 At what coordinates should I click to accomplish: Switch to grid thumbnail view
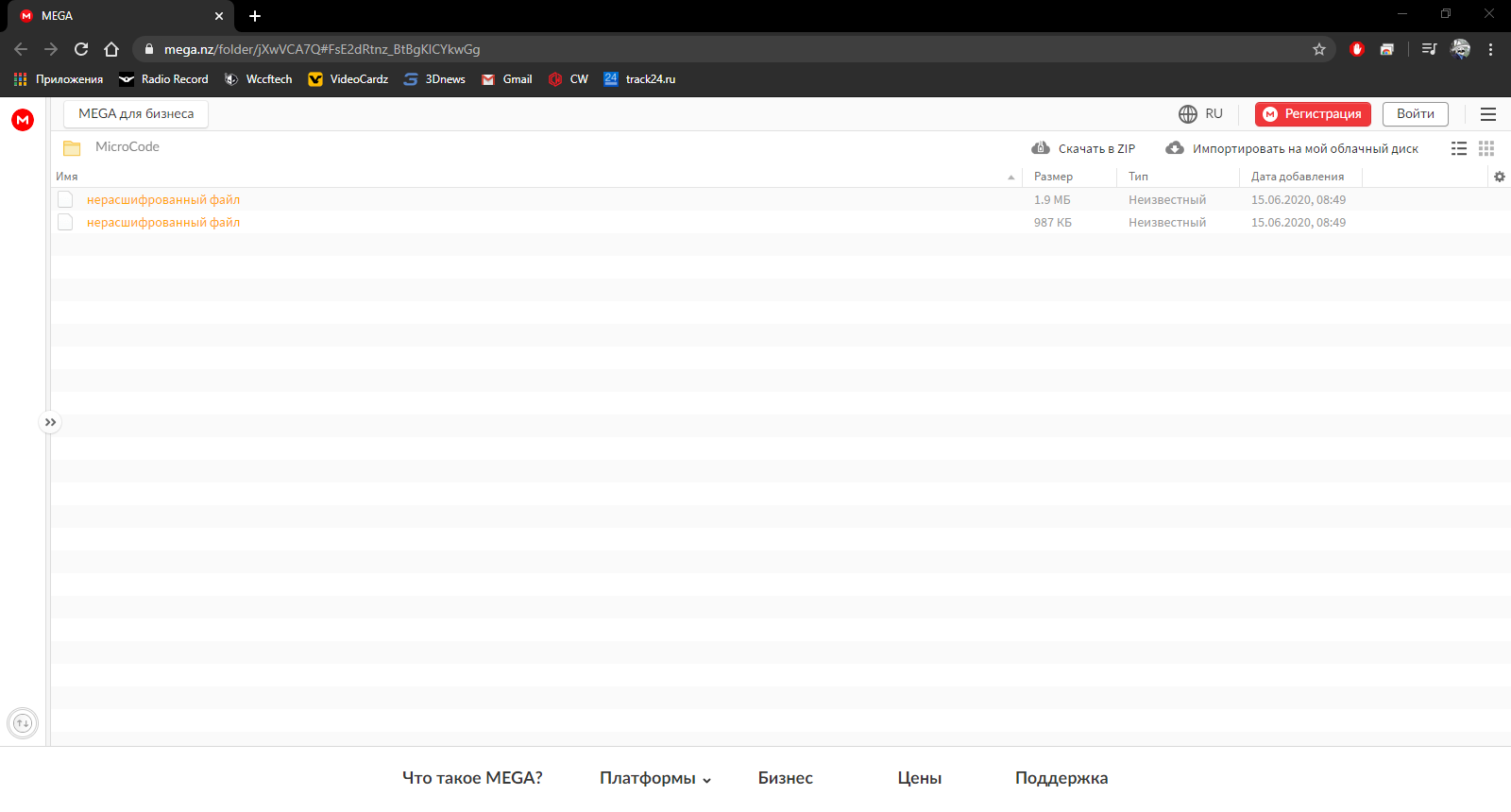pyautogui.click(x=1486, y=148)
